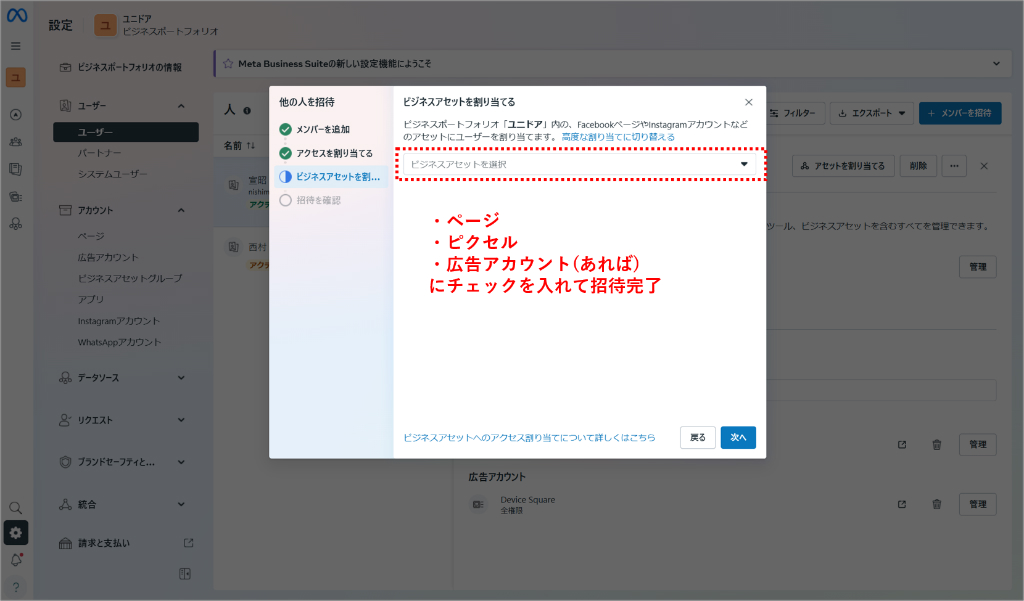The width and height of the screenshot is (1024, 601).
Task: Click the 次へ button in the dialog
Action: point(738,437)
